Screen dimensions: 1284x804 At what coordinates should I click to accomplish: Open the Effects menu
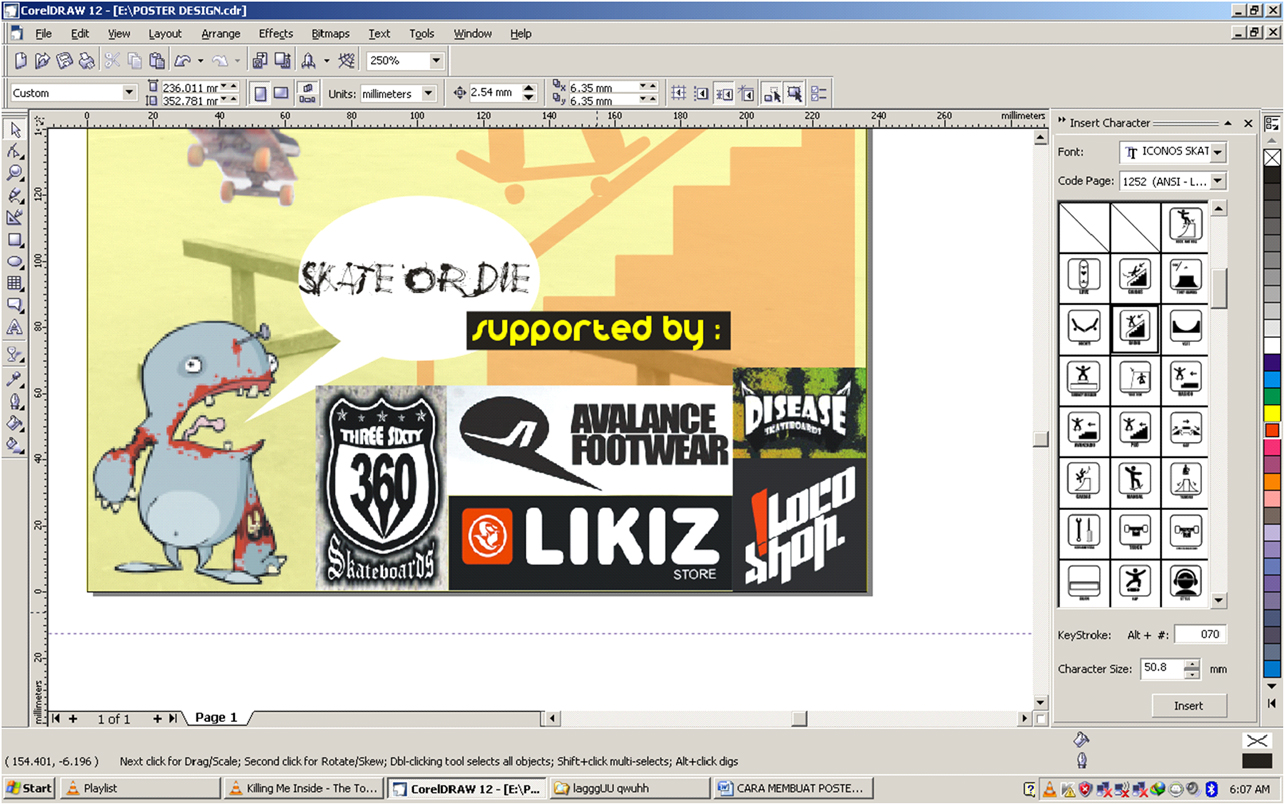click(x=276, y=33)
